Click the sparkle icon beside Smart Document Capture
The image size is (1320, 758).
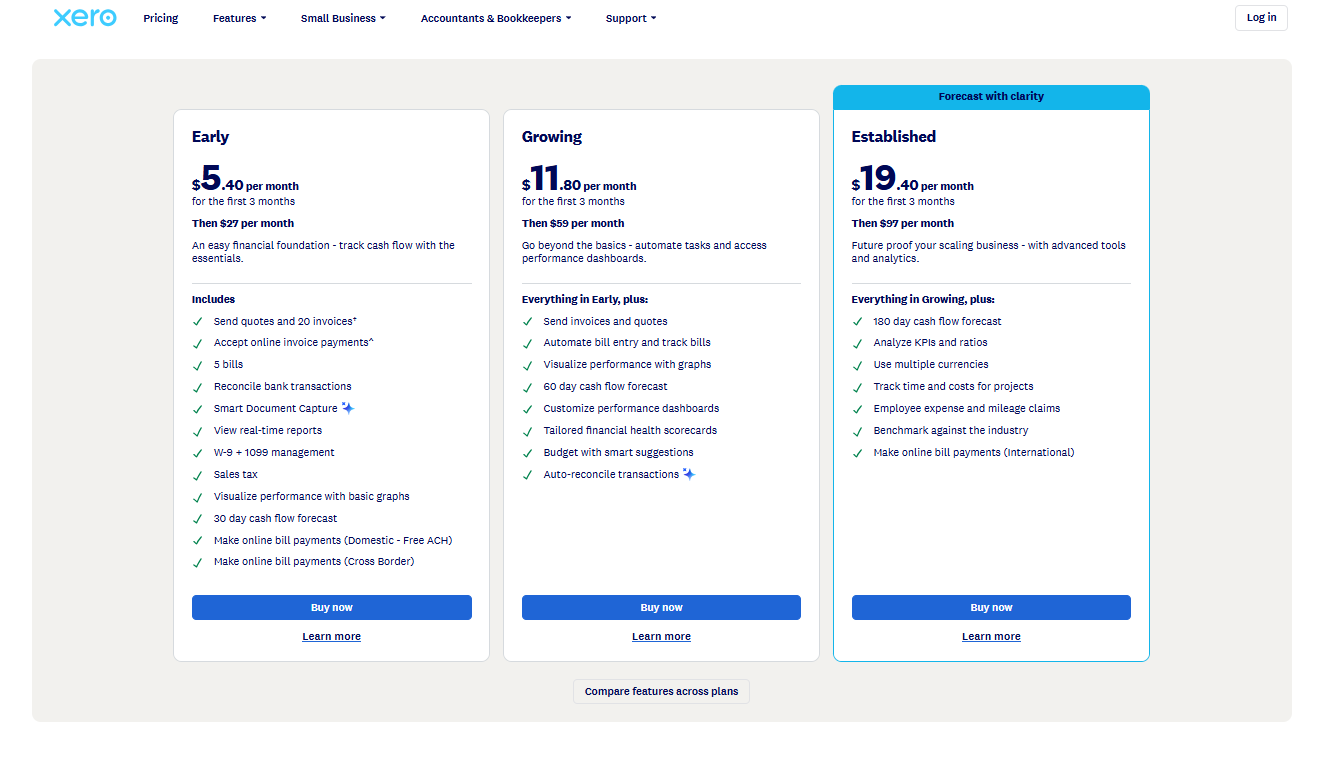tap(348, 408)
